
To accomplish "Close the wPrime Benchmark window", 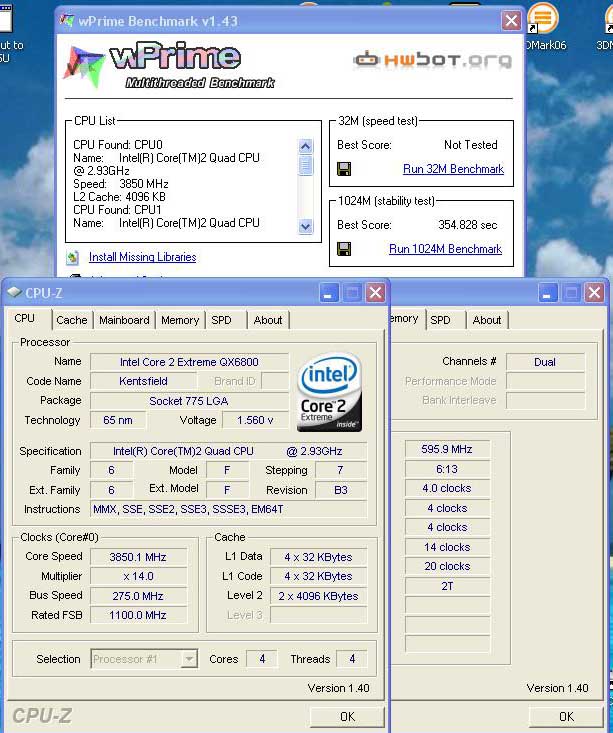I will 511,20.
